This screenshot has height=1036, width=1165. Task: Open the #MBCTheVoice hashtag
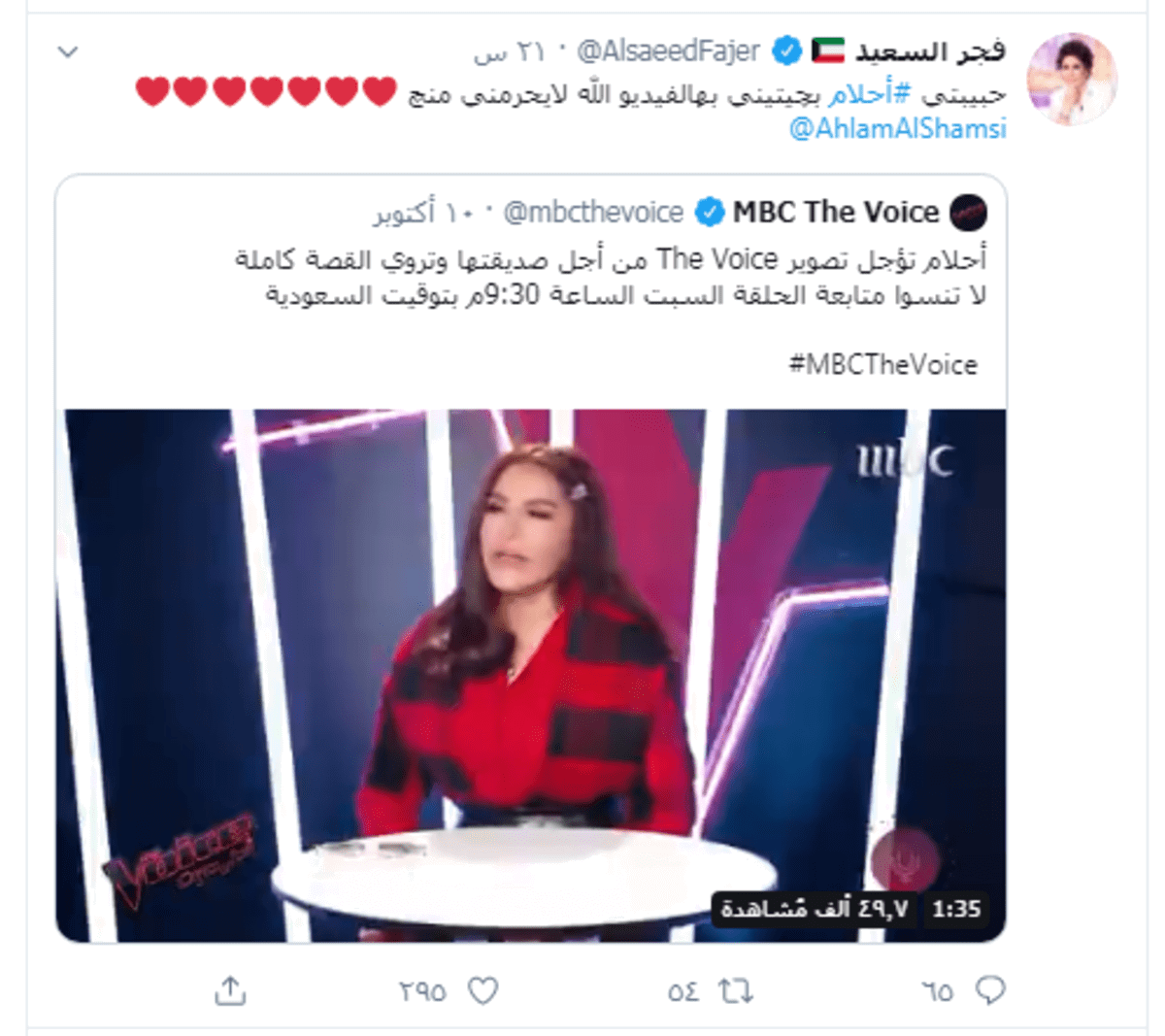(883, 365)
